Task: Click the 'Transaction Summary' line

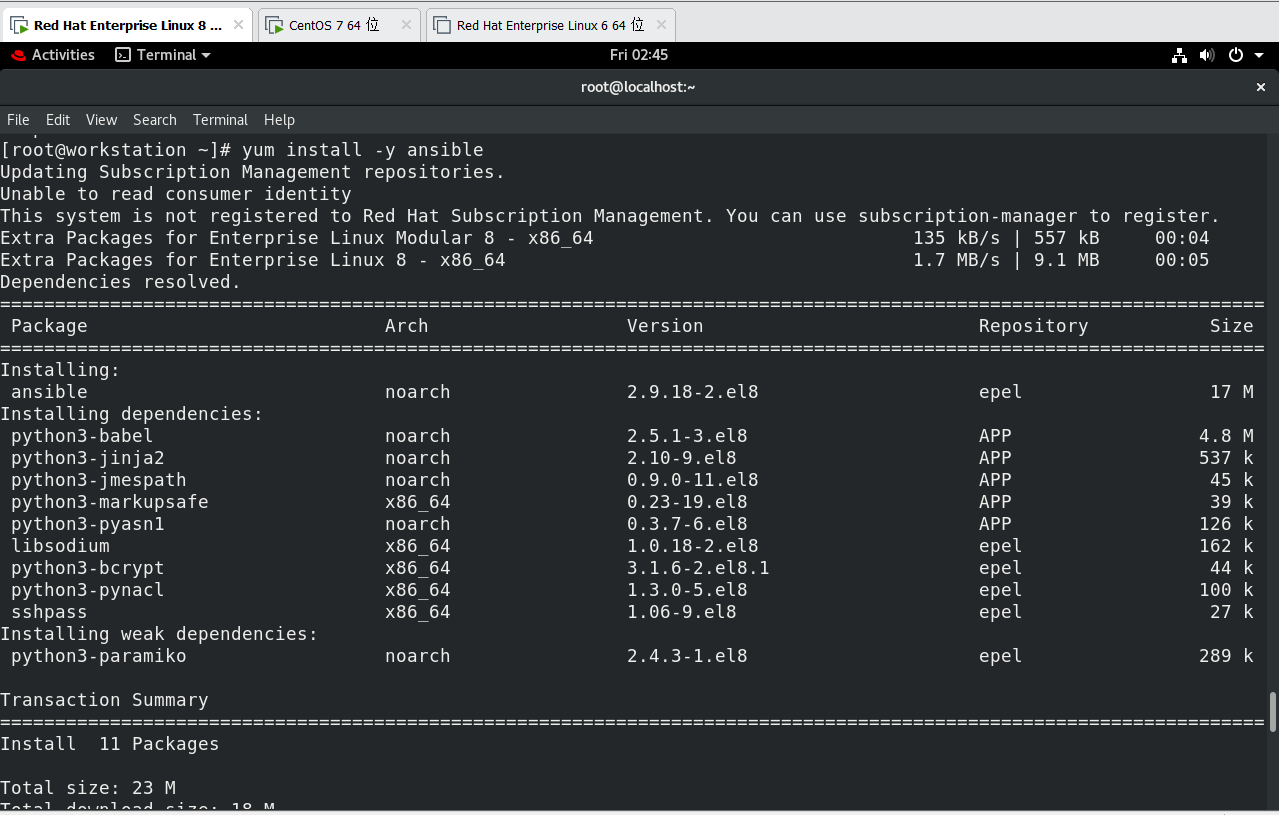Action: tap(104, 700)
